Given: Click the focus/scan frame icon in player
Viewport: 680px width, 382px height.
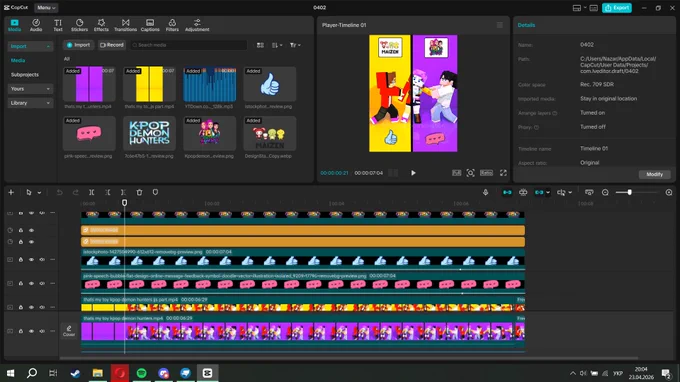Looking at the screenshot, I should [x=471, y=173].
